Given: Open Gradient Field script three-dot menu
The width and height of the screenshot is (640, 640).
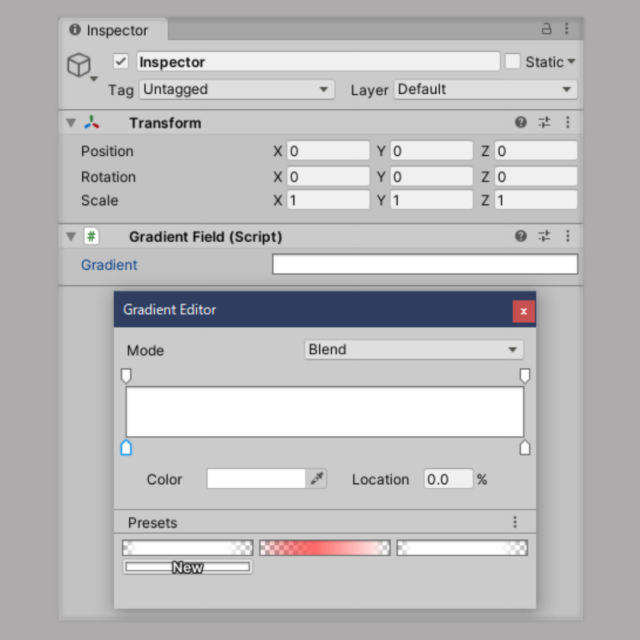Looking at the screenshot, I should pyautogui.click(x=567, y=236).
